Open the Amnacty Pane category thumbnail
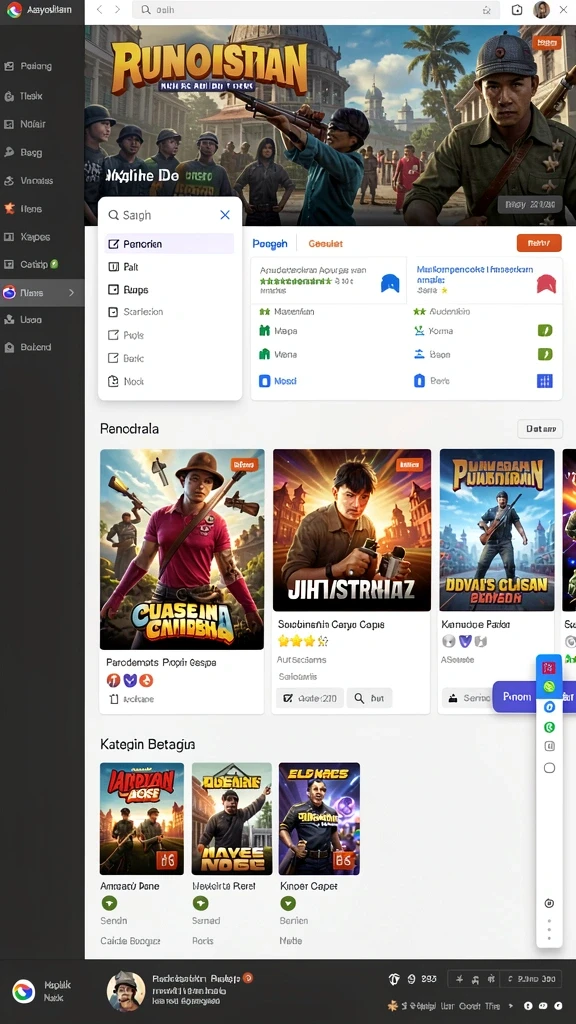Viewport: 576px width, 1024px height. 142,818
